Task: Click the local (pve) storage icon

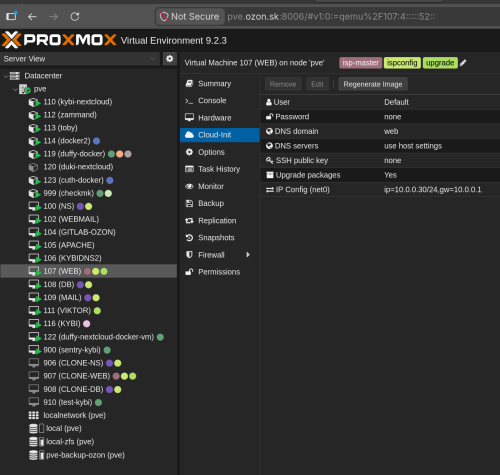Action: [x=36, y=428]
